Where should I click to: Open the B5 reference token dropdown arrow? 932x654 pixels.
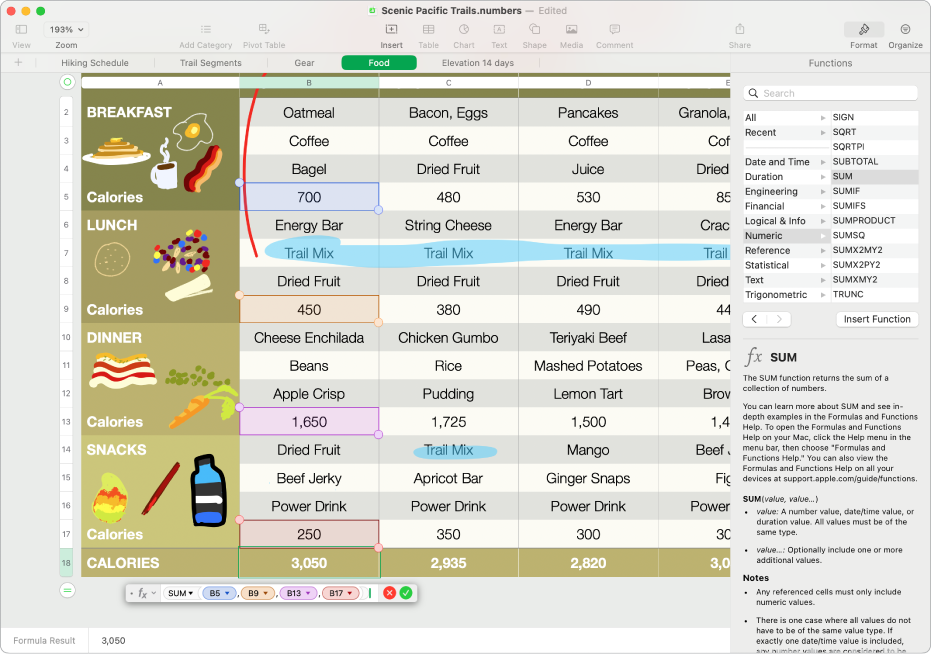pos(227,593)
